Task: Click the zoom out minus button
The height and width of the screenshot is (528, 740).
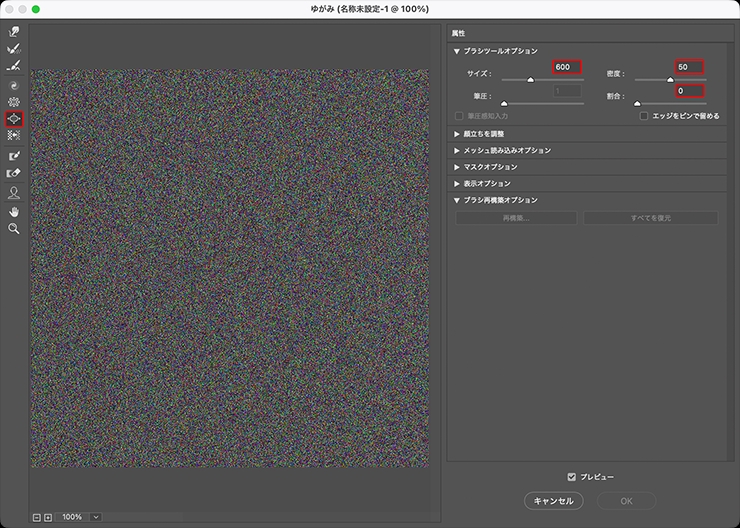Action: [x=36, y=517]
